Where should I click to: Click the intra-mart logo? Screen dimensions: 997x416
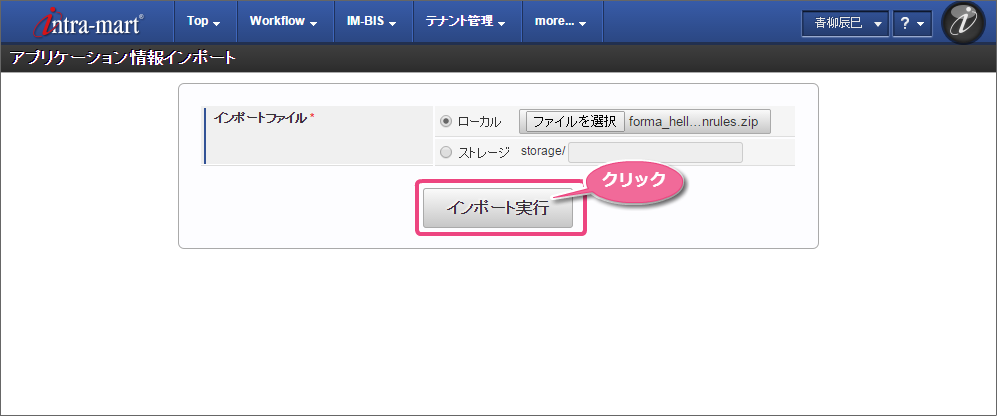point(89,22)
